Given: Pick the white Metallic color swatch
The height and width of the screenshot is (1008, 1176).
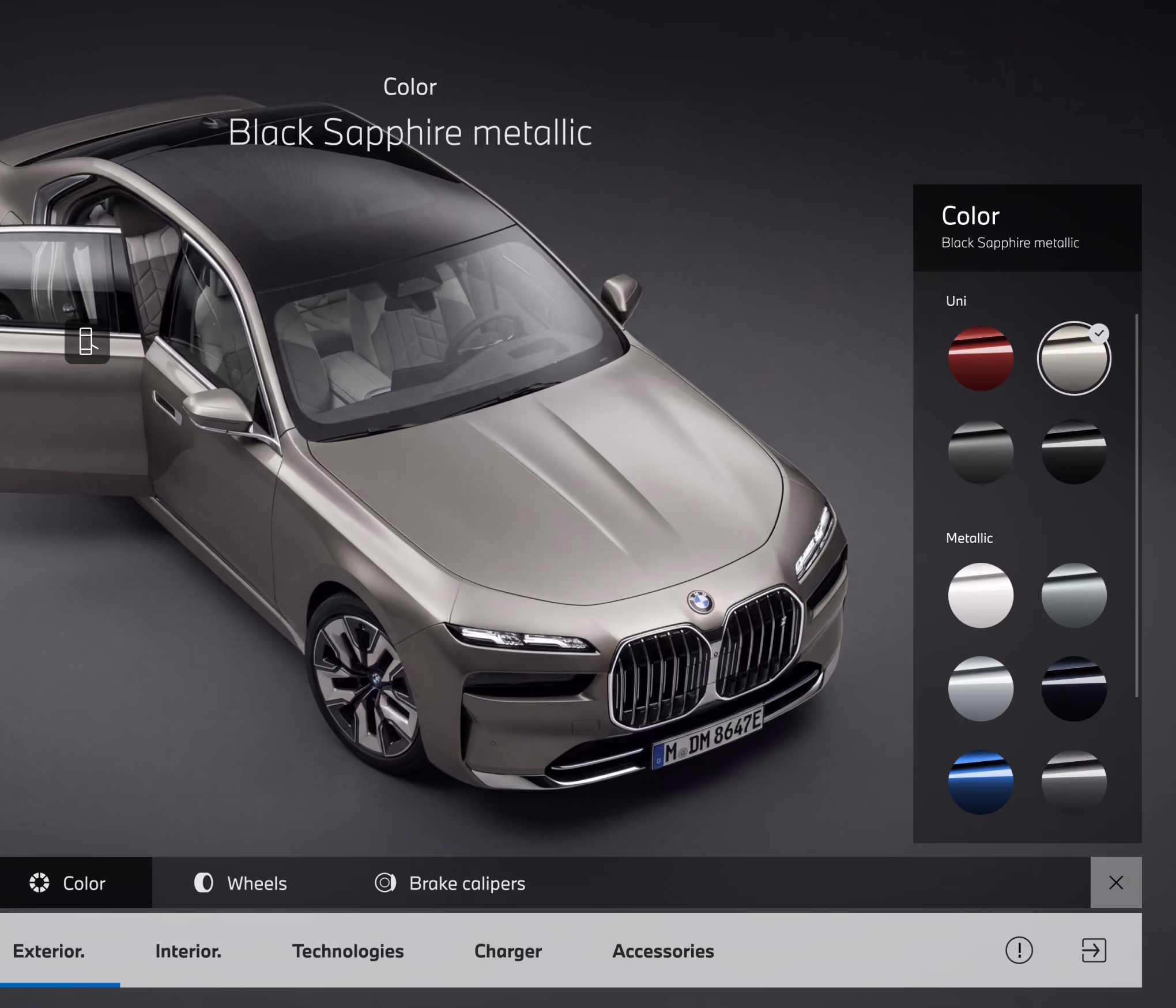Looking at the screenshot, I should pos(981,595).
